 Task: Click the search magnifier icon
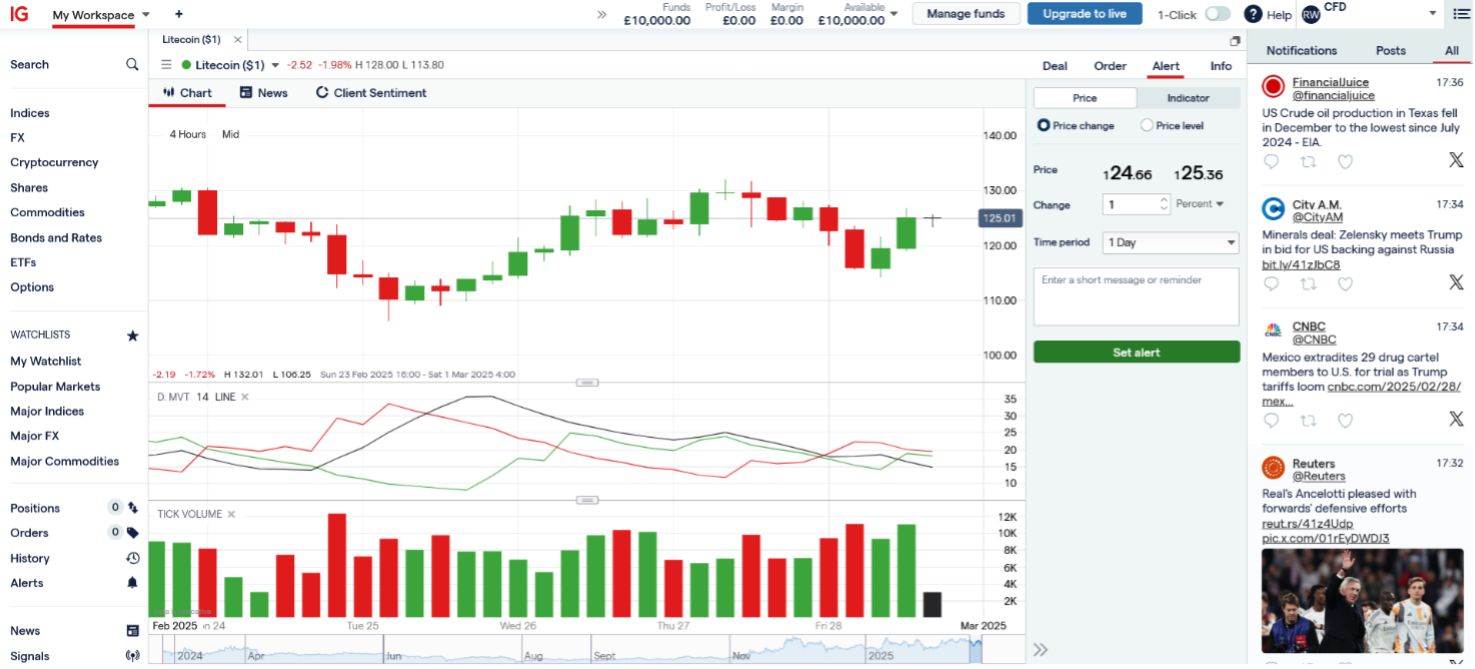132,64
